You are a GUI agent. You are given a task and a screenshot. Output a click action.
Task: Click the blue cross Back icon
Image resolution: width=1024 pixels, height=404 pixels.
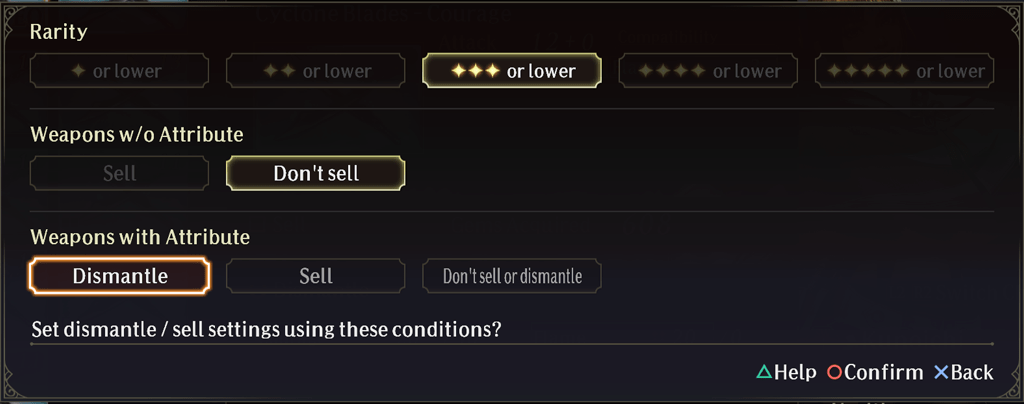pos(941,372)
